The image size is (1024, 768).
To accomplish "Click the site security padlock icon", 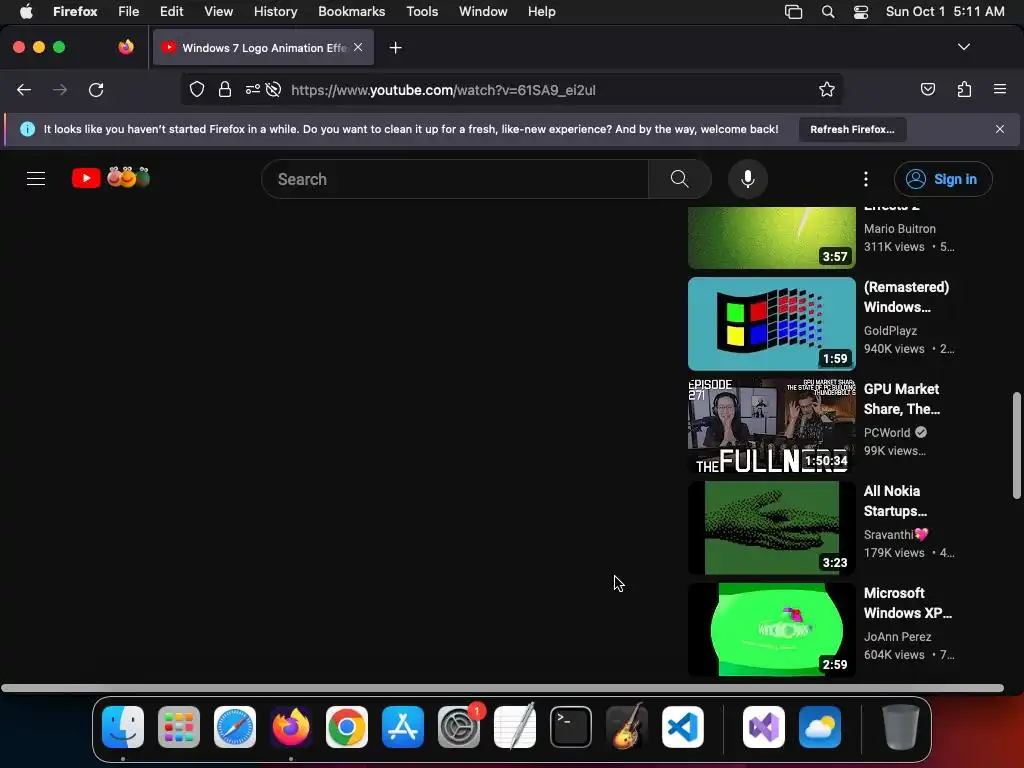I will point(225,89).
